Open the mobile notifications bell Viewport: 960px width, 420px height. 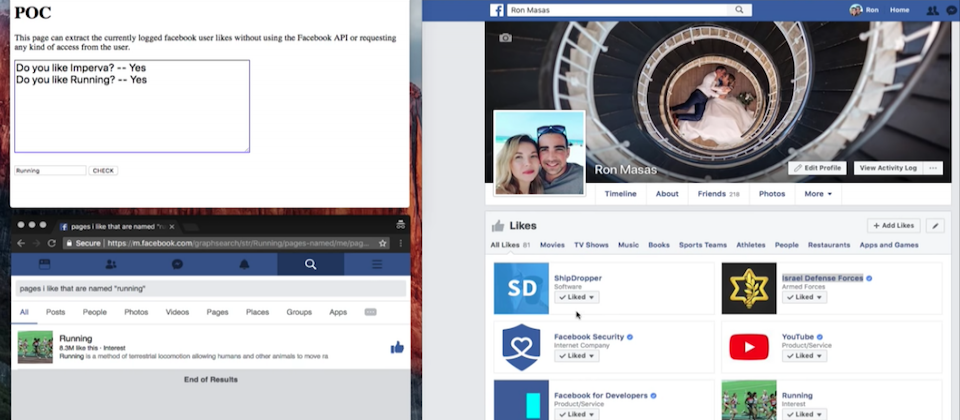pyautogui.click(x=244, y=264)
